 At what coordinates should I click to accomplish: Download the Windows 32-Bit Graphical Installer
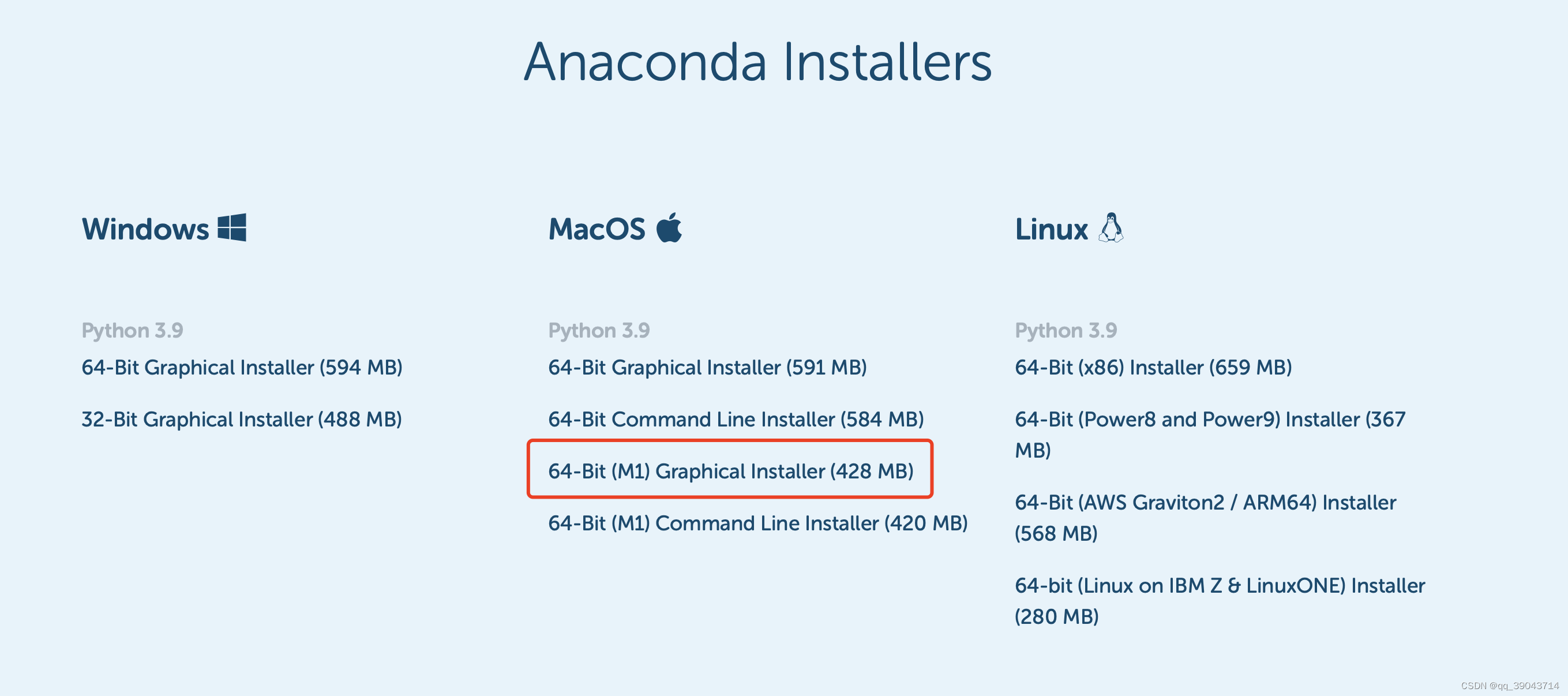pos(242,419)
